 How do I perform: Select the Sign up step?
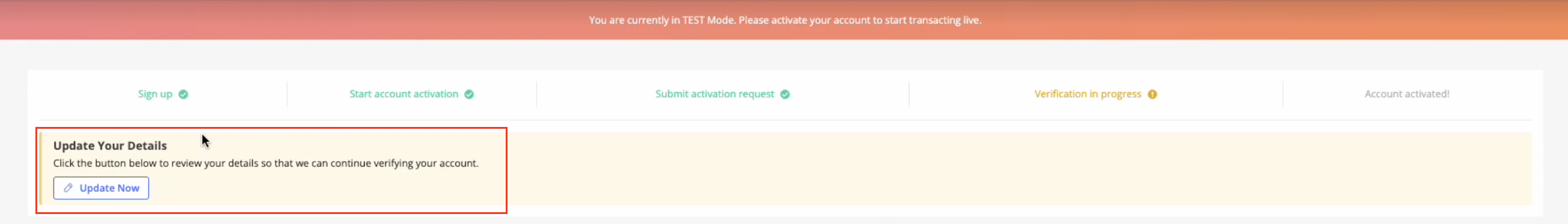coord(155,94)
